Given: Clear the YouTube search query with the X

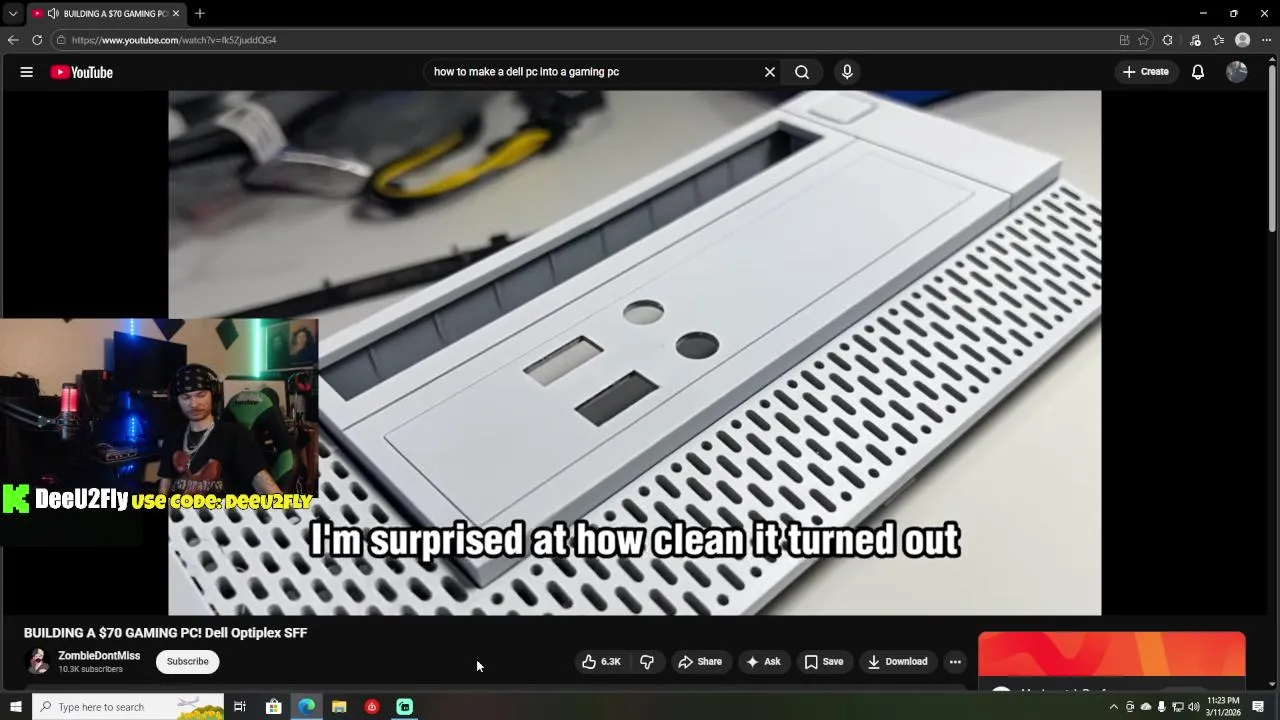Looking at the screenshot, I should [x=769, y=72].
